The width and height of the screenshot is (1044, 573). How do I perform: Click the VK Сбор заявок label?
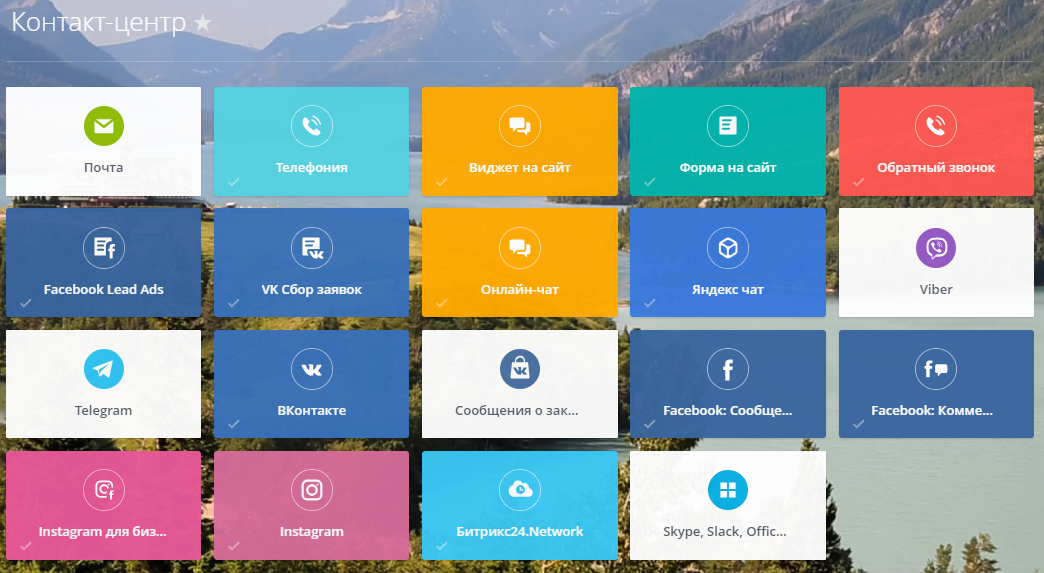pos(312,289)
